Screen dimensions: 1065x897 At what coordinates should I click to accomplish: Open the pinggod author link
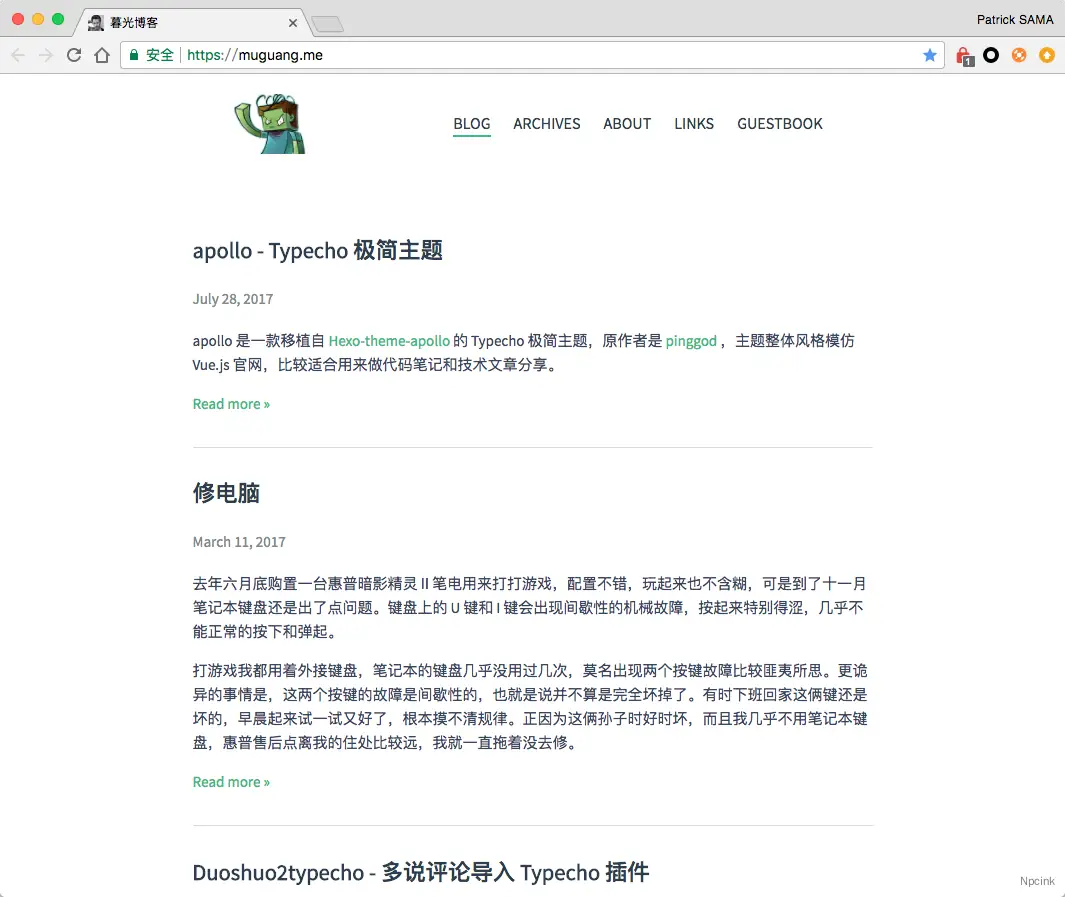click(x=691, y=341)
